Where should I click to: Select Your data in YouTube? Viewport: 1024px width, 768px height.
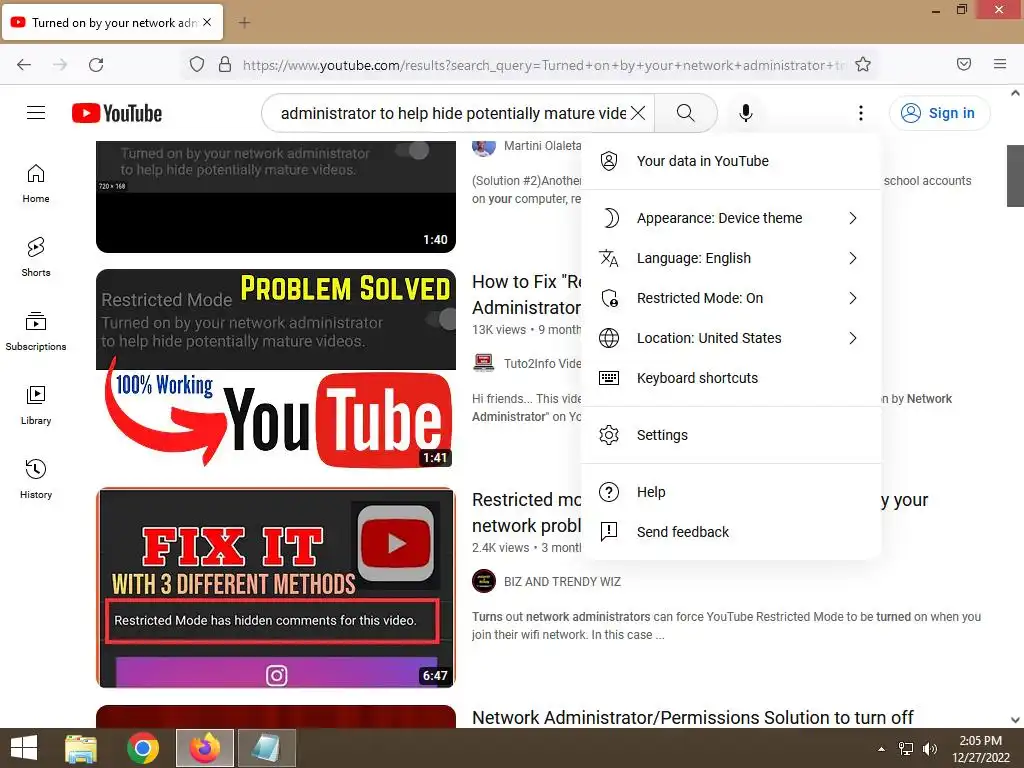pos(731,161)
